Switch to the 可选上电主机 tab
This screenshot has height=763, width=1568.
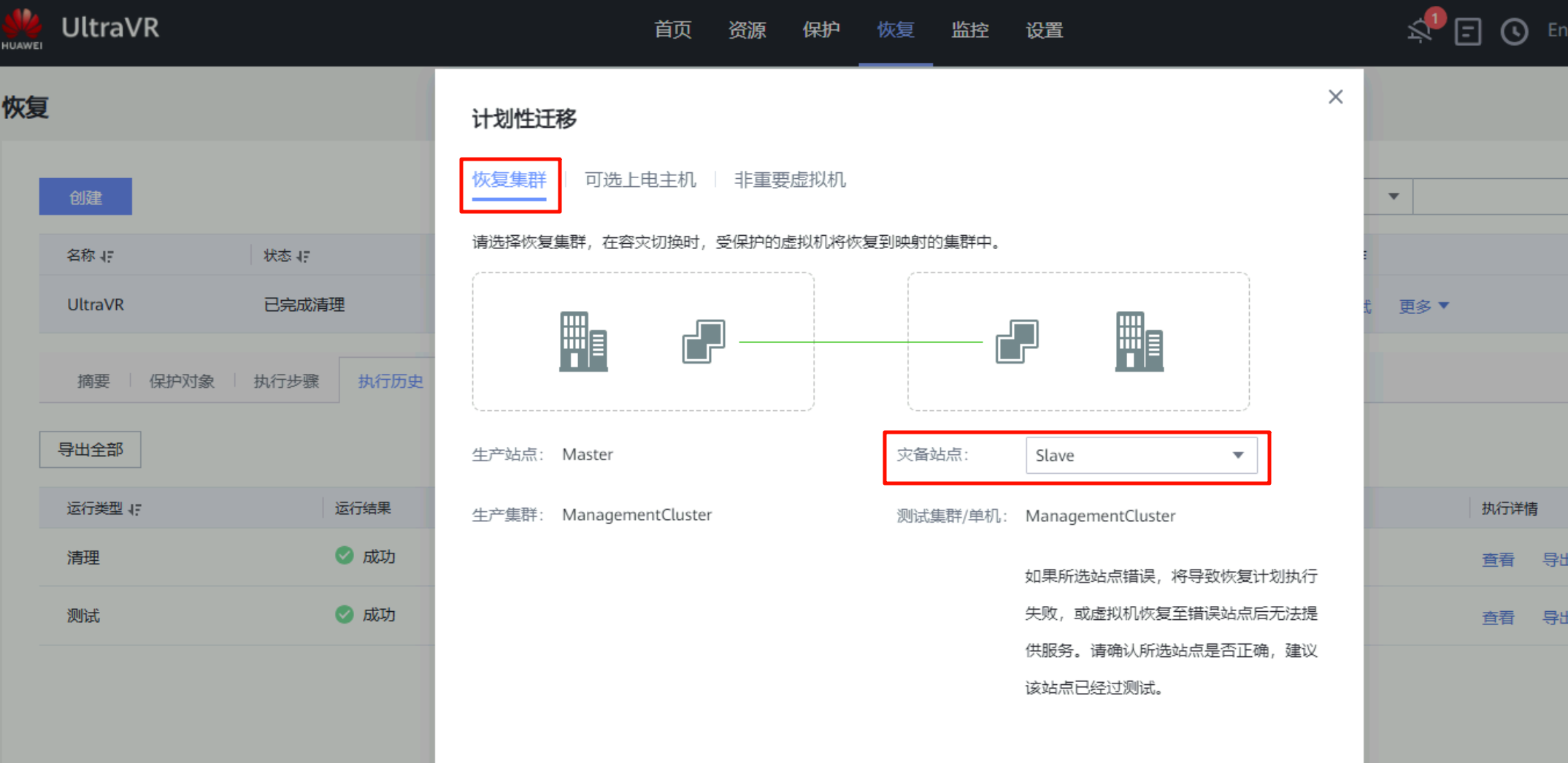coord(640,180)
